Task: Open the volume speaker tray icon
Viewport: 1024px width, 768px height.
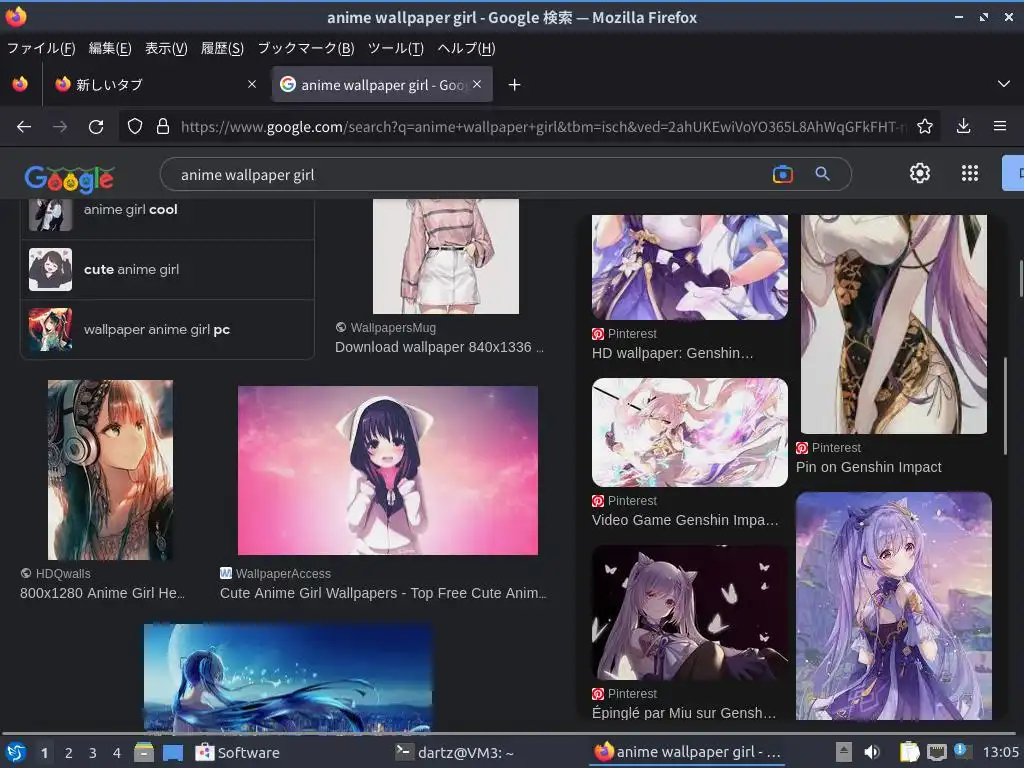Action: pos(872,752)
